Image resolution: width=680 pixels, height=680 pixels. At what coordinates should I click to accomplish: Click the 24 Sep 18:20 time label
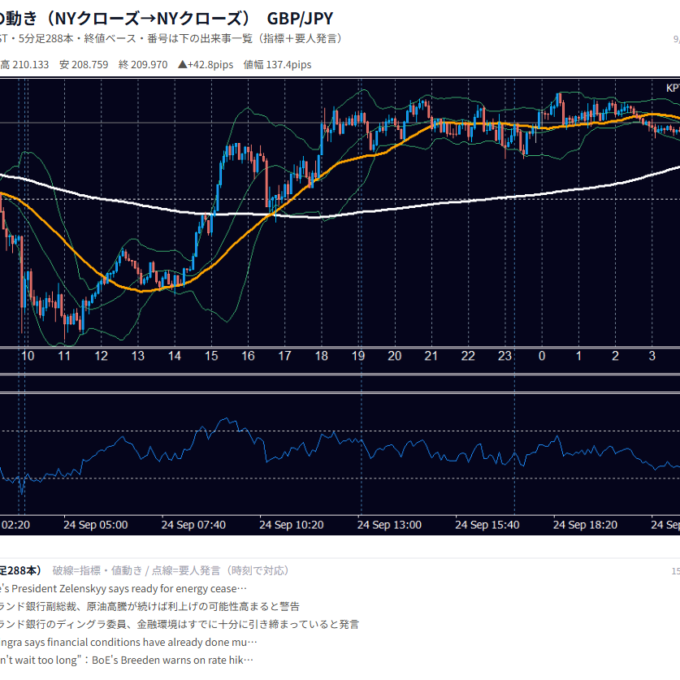585,525
